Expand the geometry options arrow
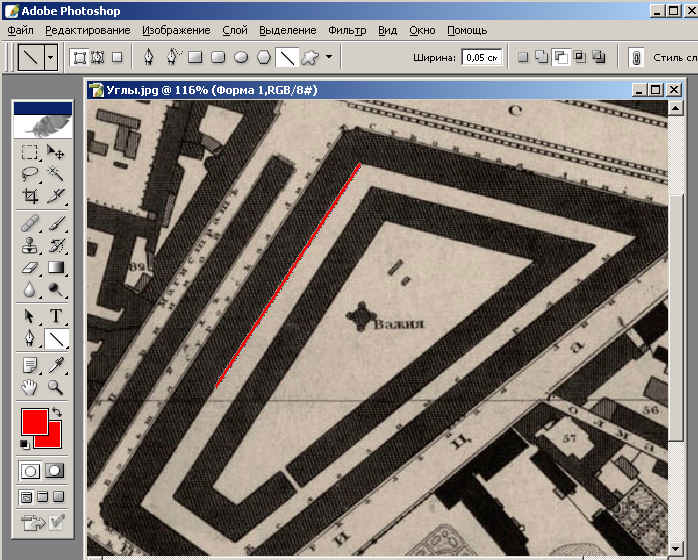698x560 pixels. [328, 57]
